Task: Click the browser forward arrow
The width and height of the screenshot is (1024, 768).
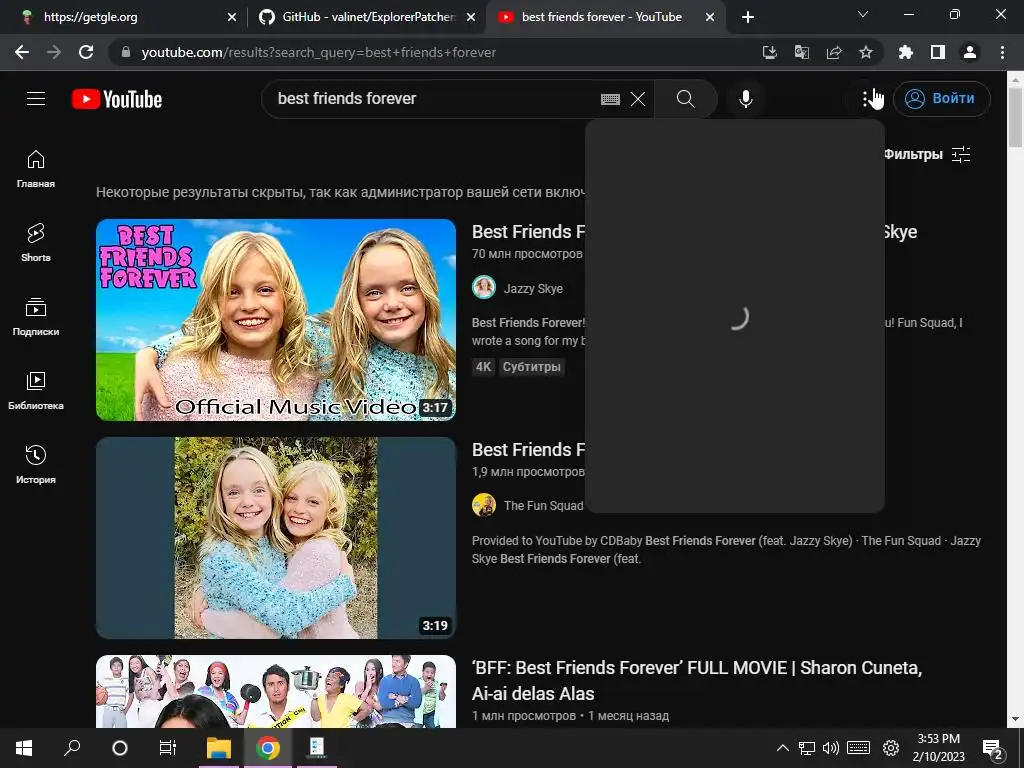Action: click(54, 52)
